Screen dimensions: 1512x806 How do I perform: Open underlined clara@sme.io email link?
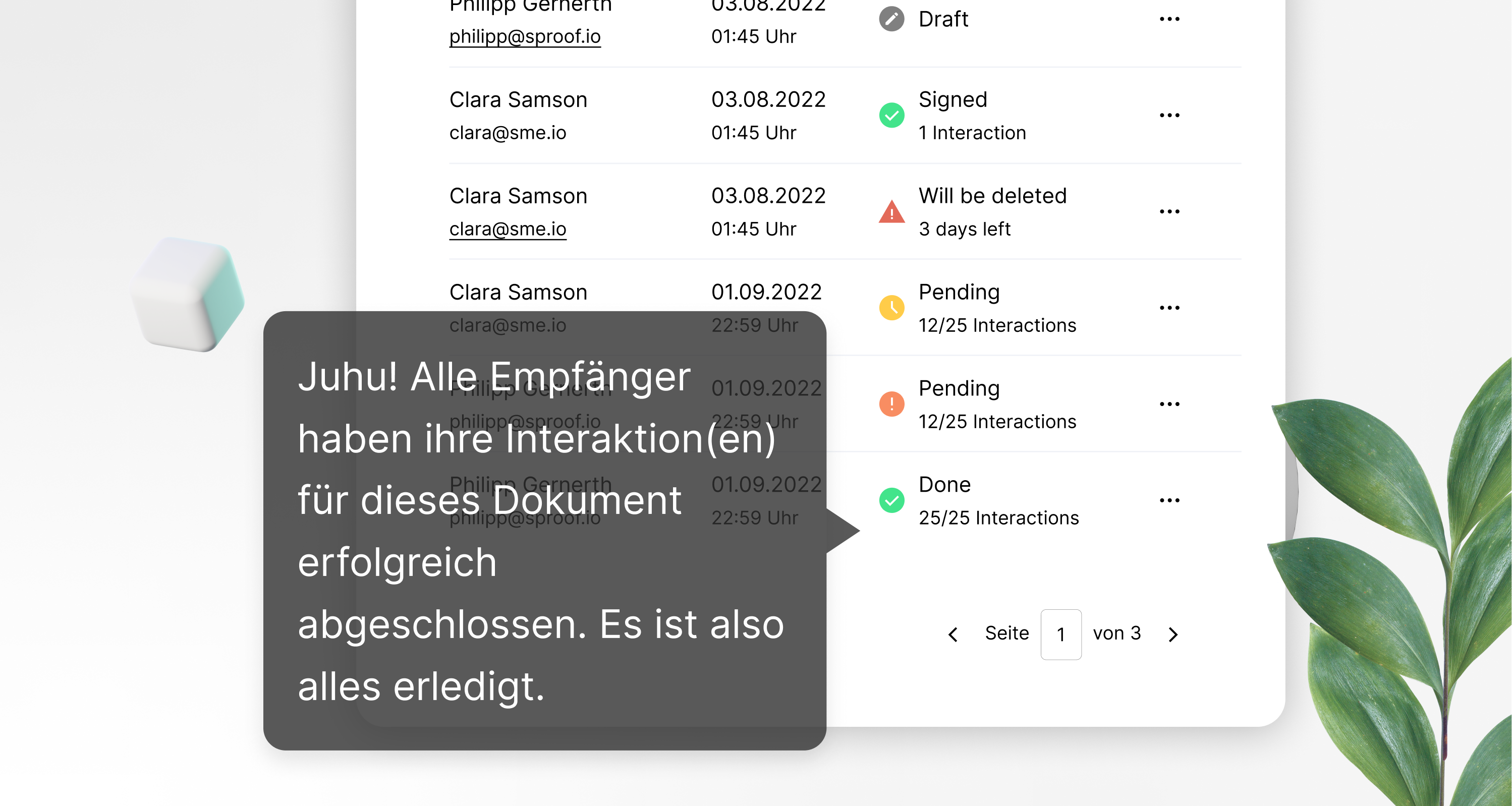point(508,229)
